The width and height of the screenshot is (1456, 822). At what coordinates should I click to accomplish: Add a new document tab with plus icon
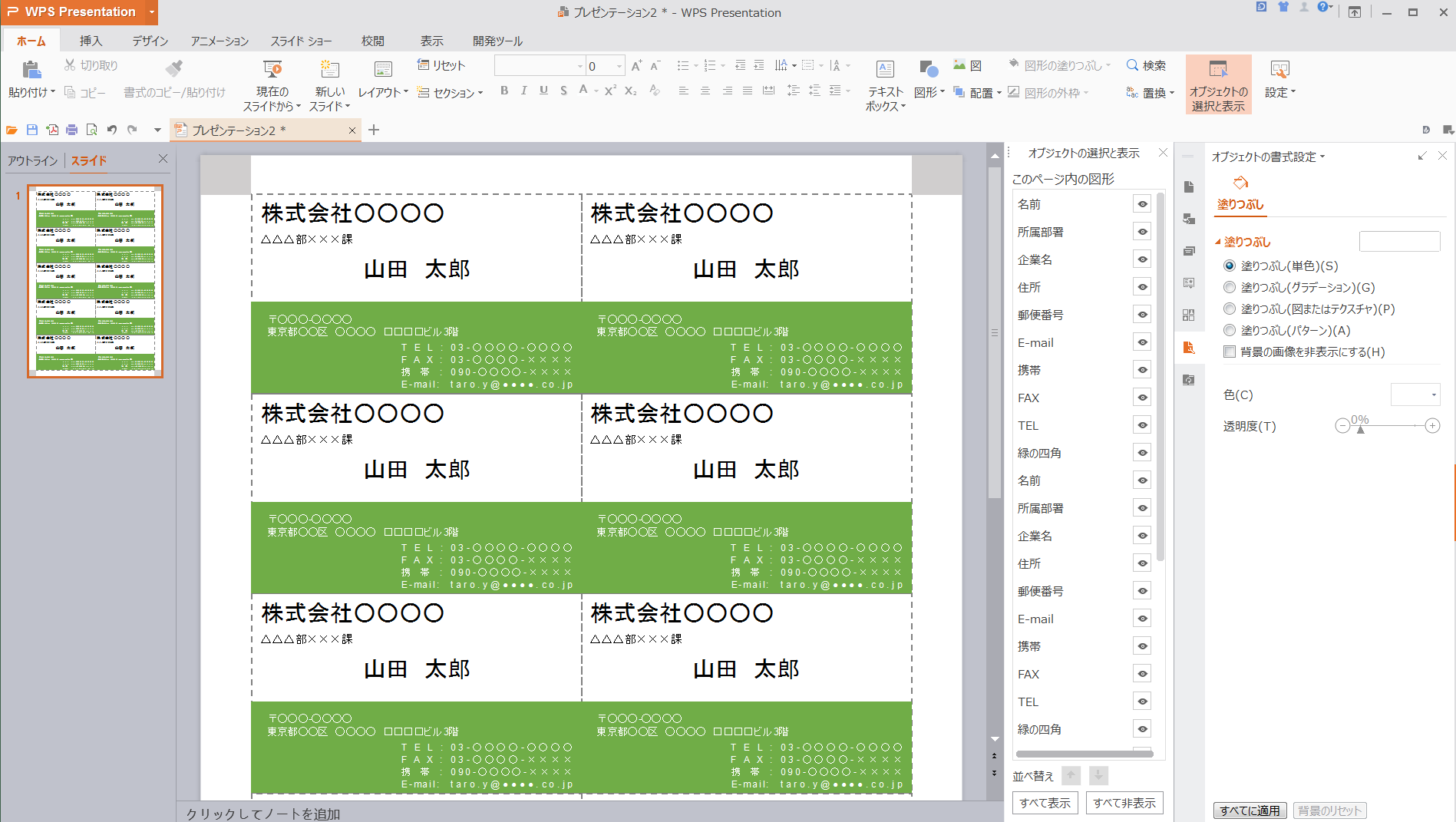pos(374,130)
